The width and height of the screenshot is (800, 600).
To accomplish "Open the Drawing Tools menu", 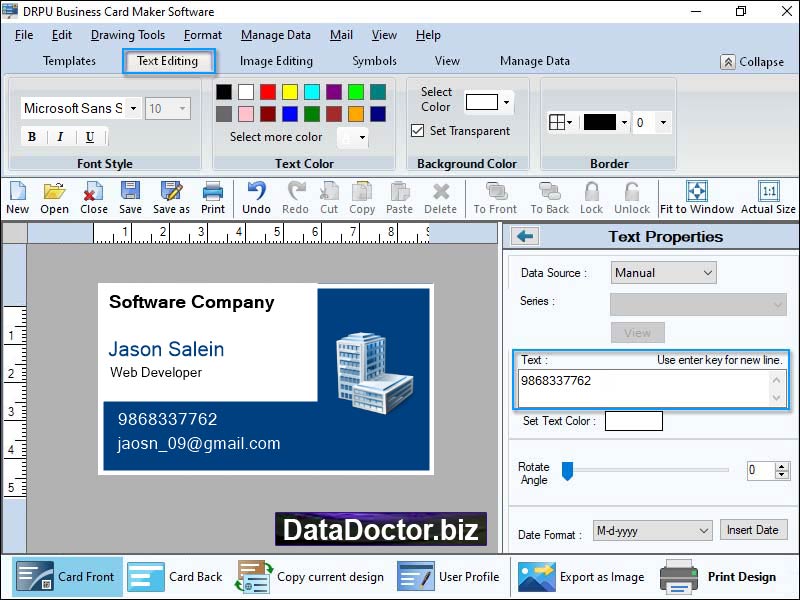I will 128,35.
